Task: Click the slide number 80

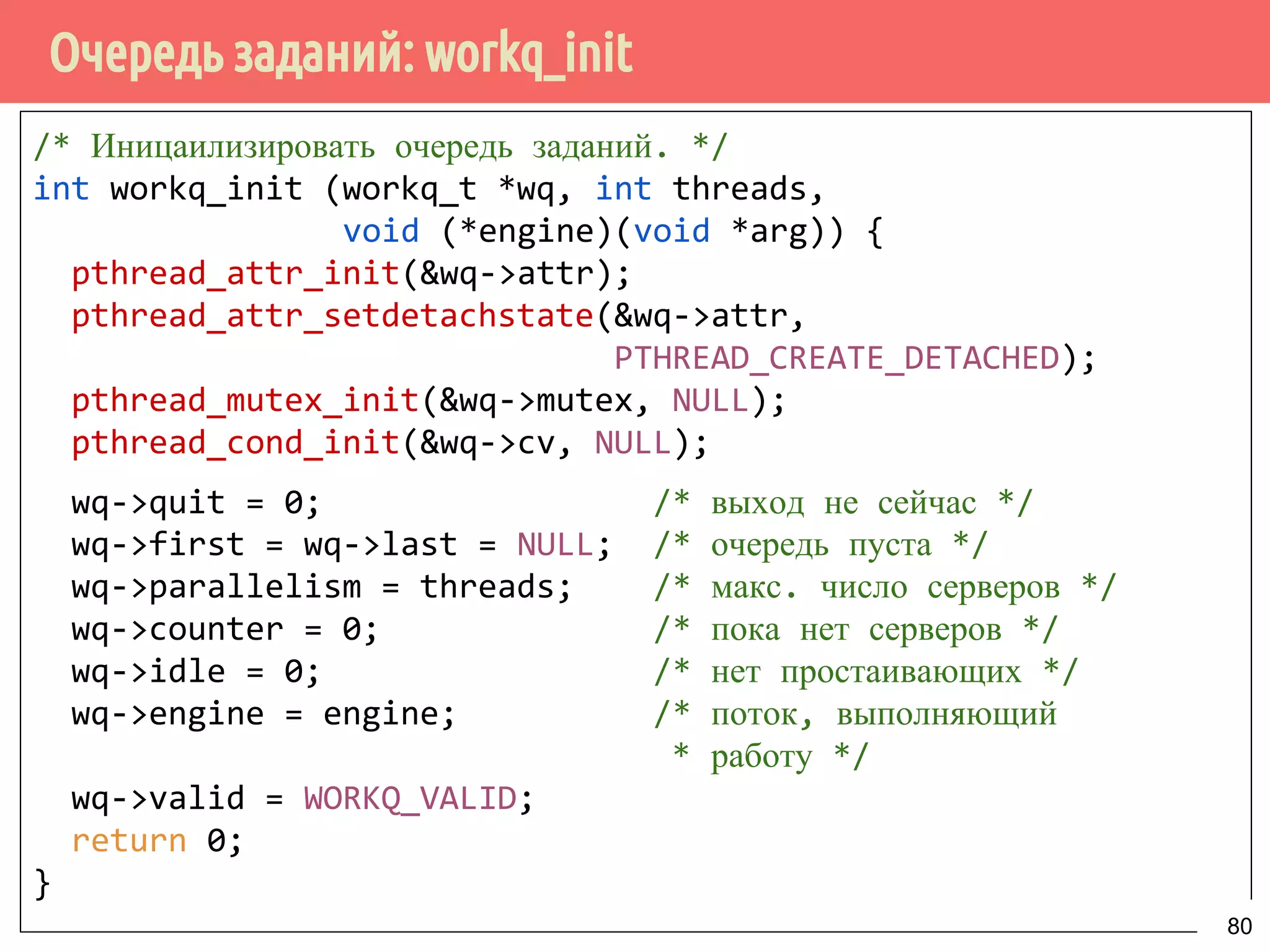Action: click(1239, 927)
